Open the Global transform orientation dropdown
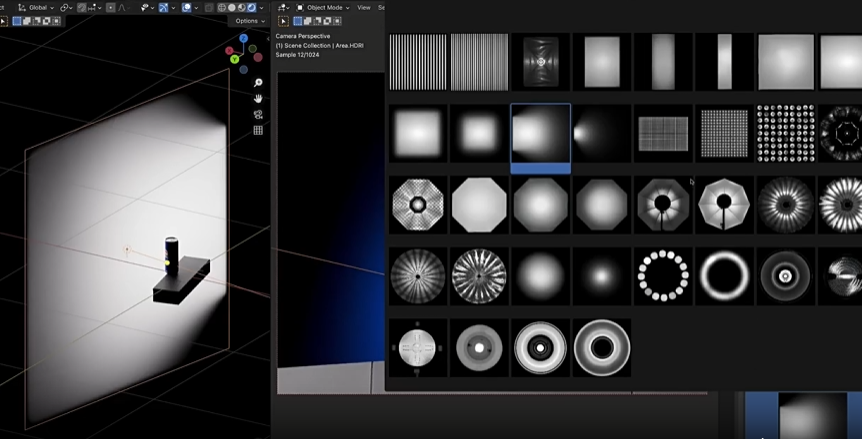Viewport: 862px width, 439px height. 41,7
